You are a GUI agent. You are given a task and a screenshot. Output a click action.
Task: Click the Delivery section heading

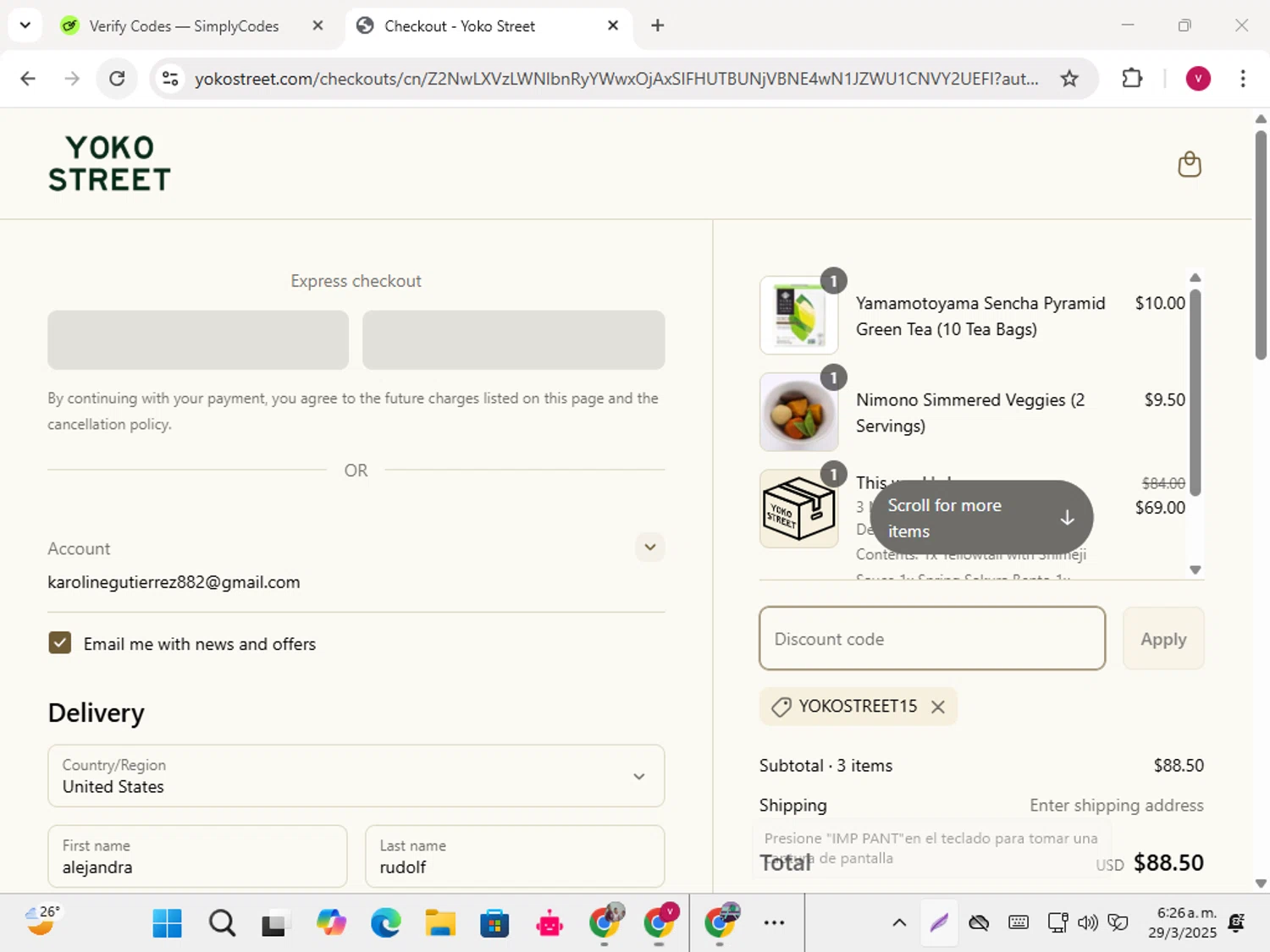click(x=97, y=713)
